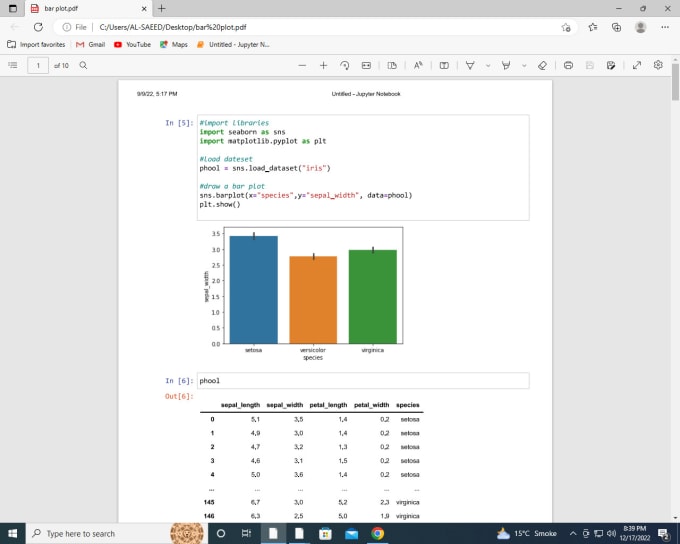Print the PDF document

tap(568, 66)
